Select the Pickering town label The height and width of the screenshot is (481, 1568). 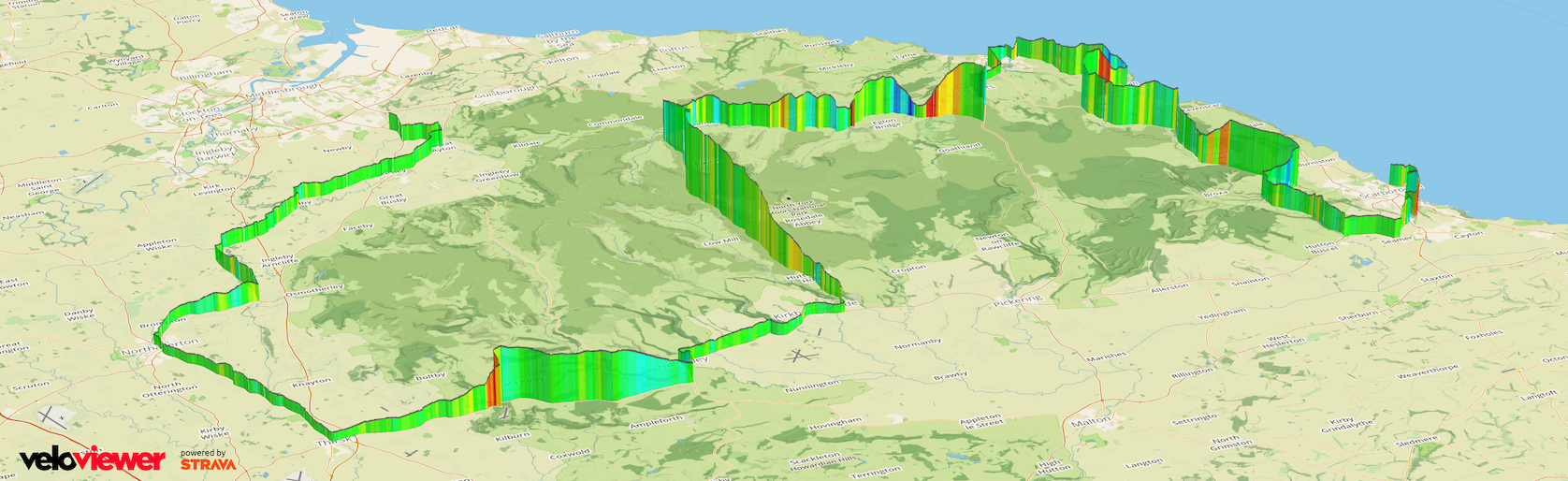(1018, 301)
